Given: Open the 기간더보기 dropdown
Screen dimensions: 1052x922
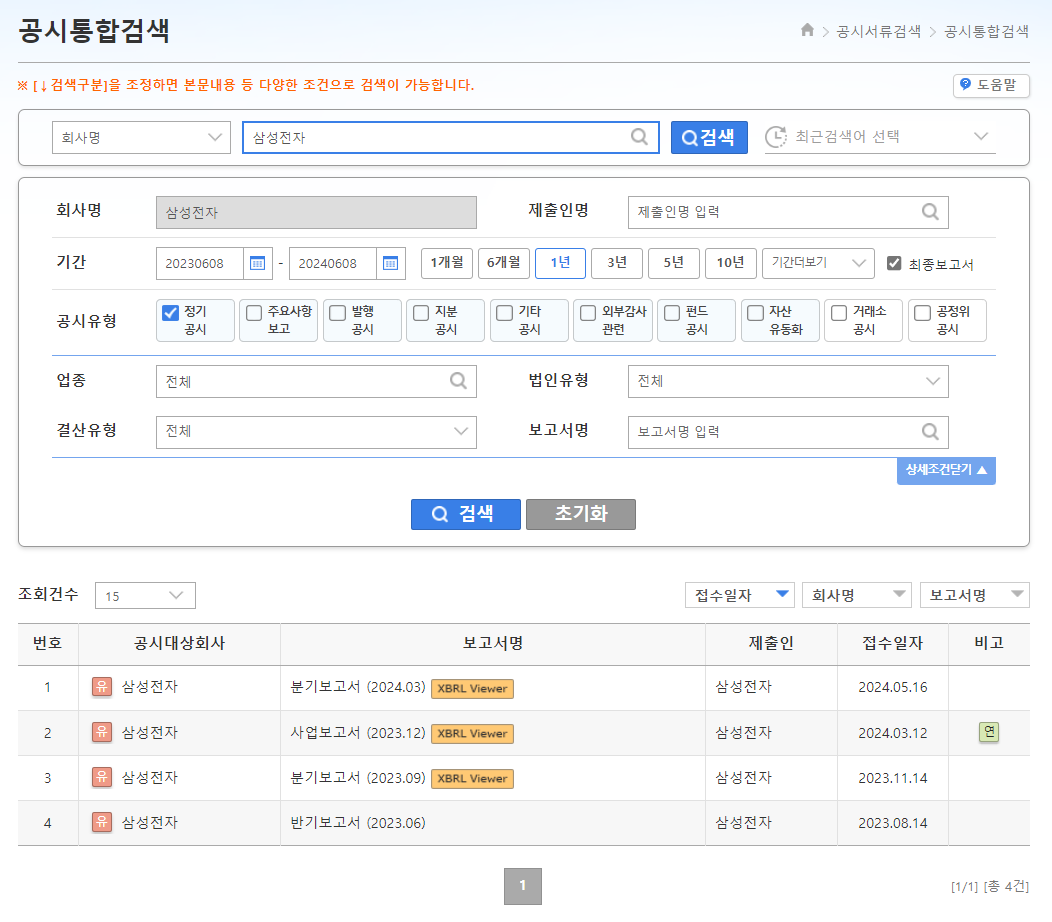Looking at the screenshot, I should coord(819,263).
